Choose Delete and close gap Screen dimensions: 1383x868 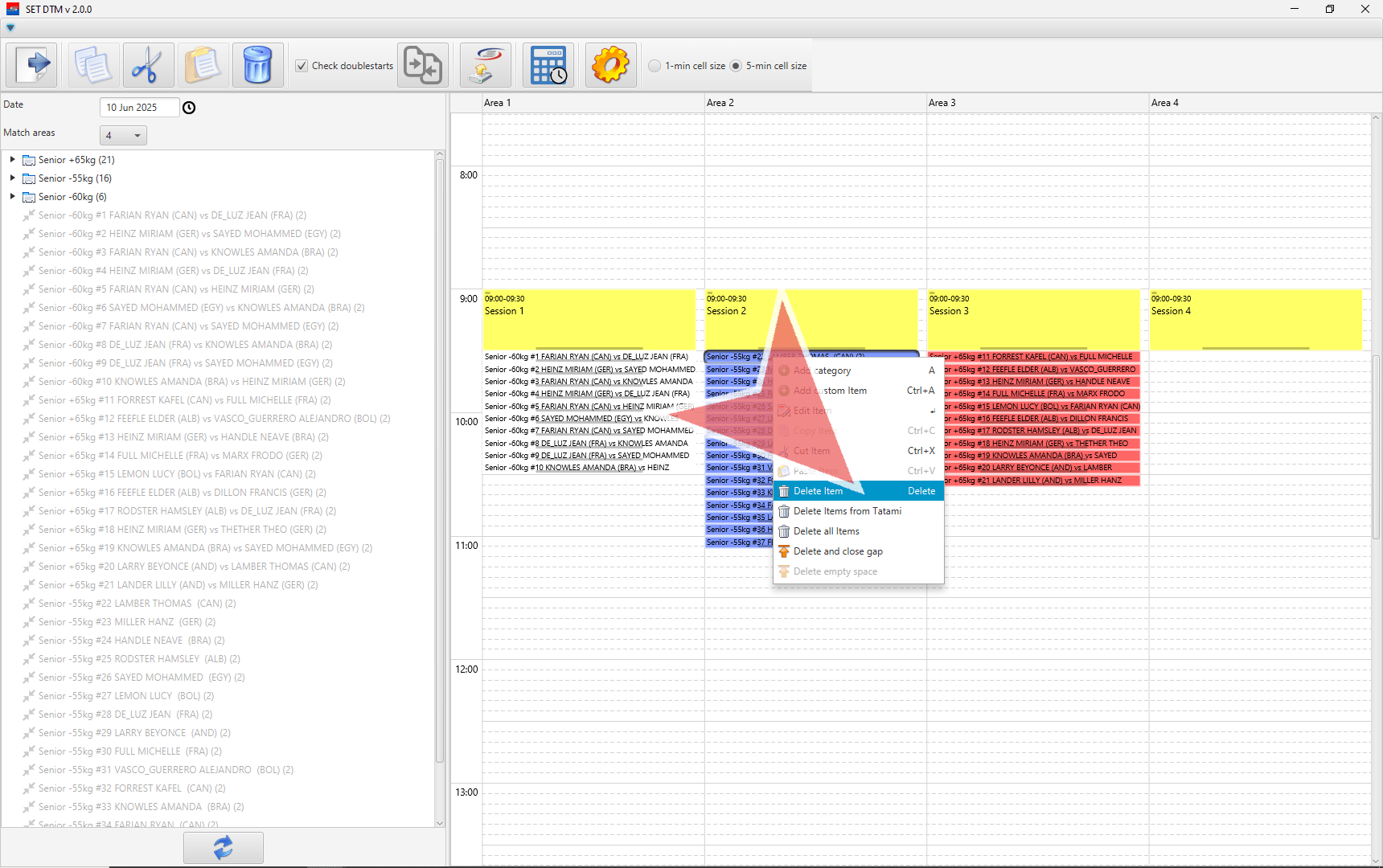[838, 551]
